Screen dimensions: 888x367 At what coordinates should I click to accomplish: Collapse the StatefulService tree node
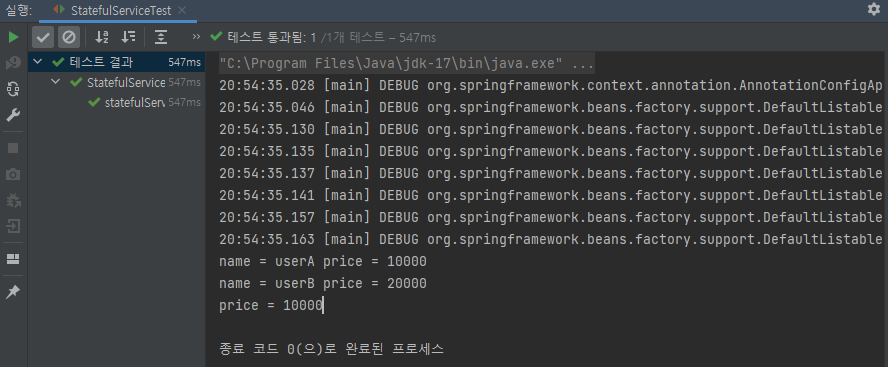(56, 82)
